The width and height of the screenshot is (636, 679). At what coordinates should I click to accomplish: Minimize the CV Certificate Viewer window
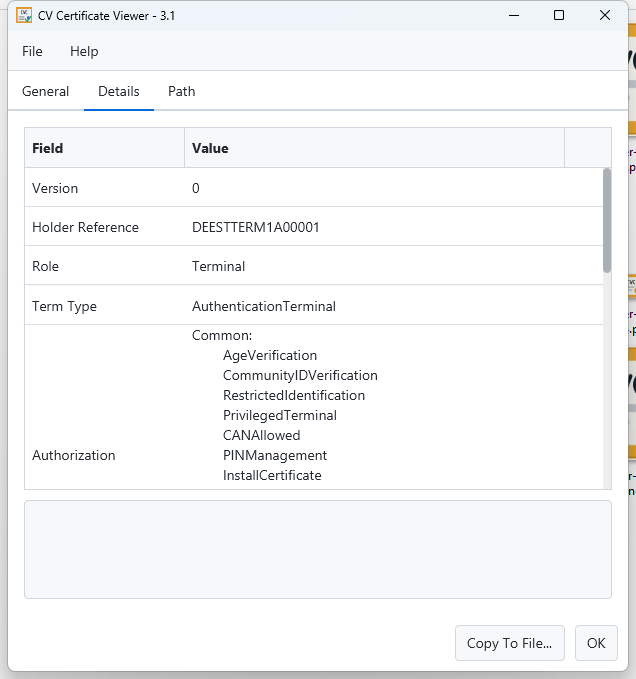click(514, 16)
